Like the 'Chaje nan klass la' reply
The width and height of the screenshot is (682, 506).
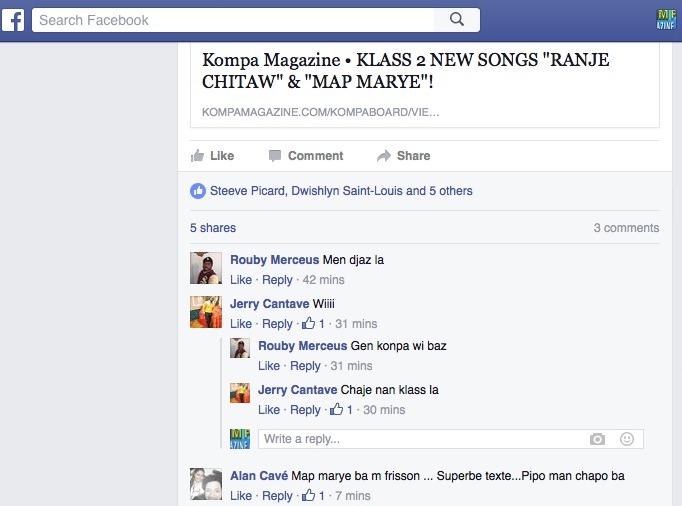(269, 410)
